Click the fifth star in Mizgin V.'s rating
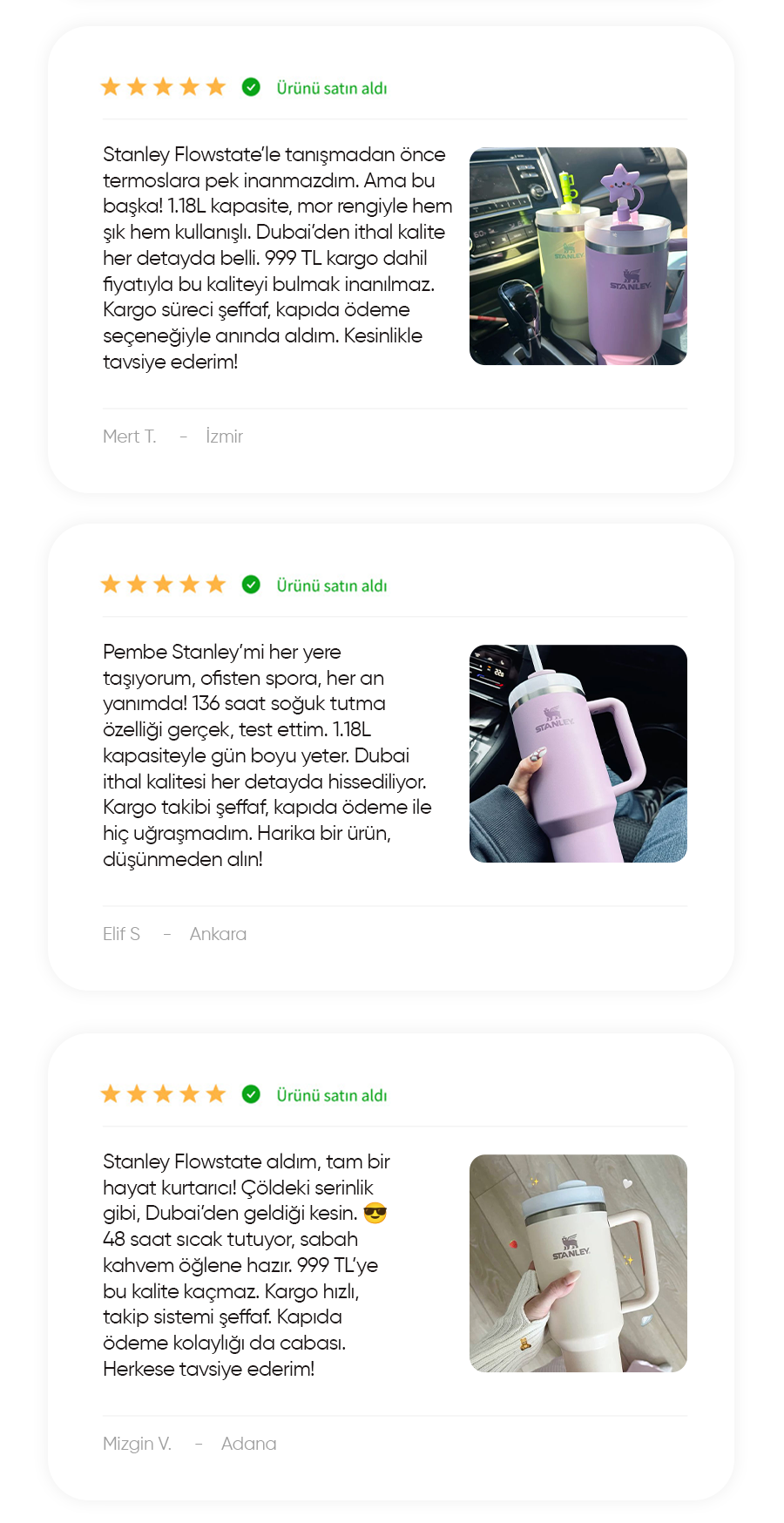Screen dimensions: 784x1523 (216, 1093)
